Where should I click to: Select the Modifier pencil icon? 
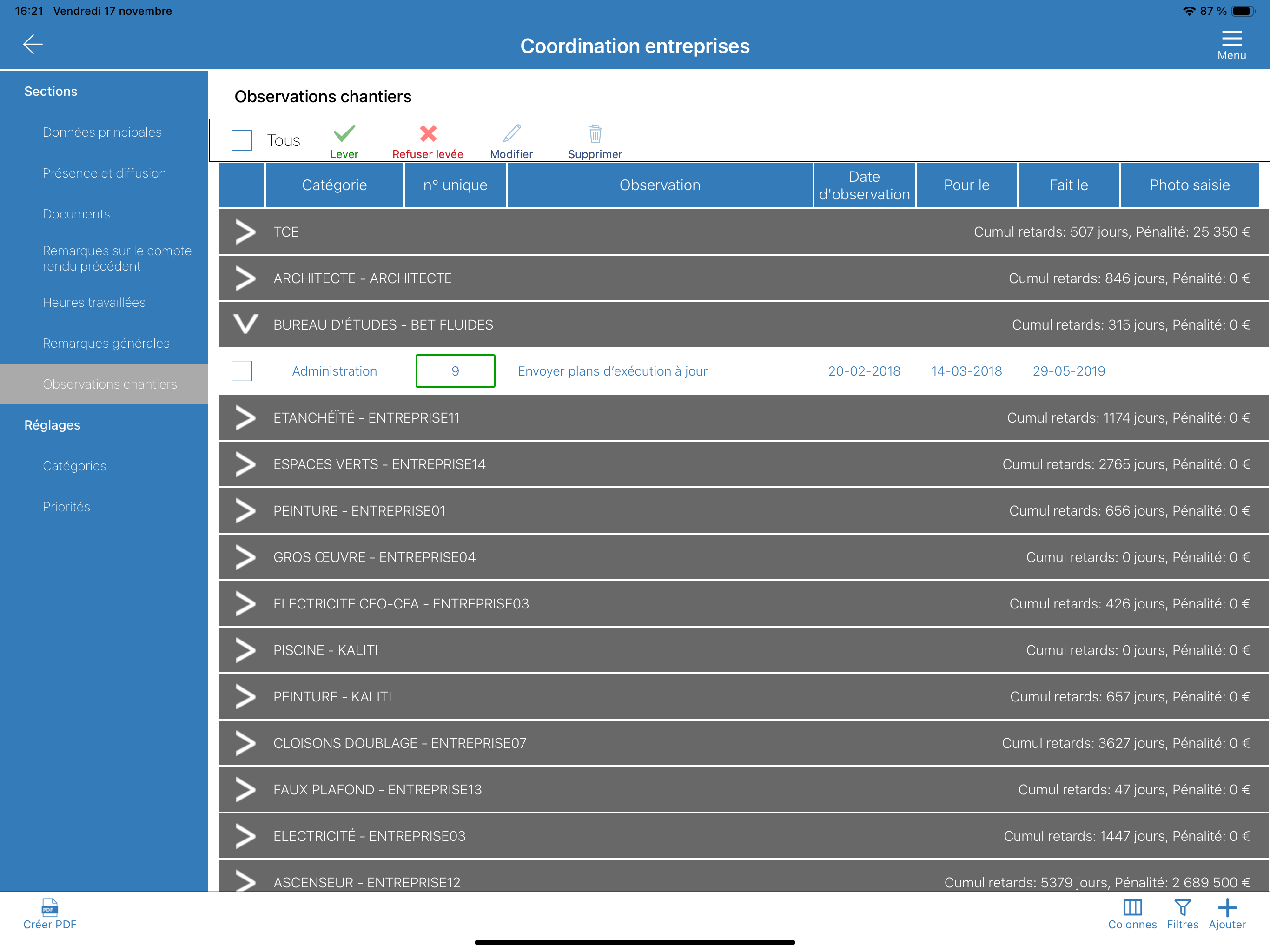point(511,134)
